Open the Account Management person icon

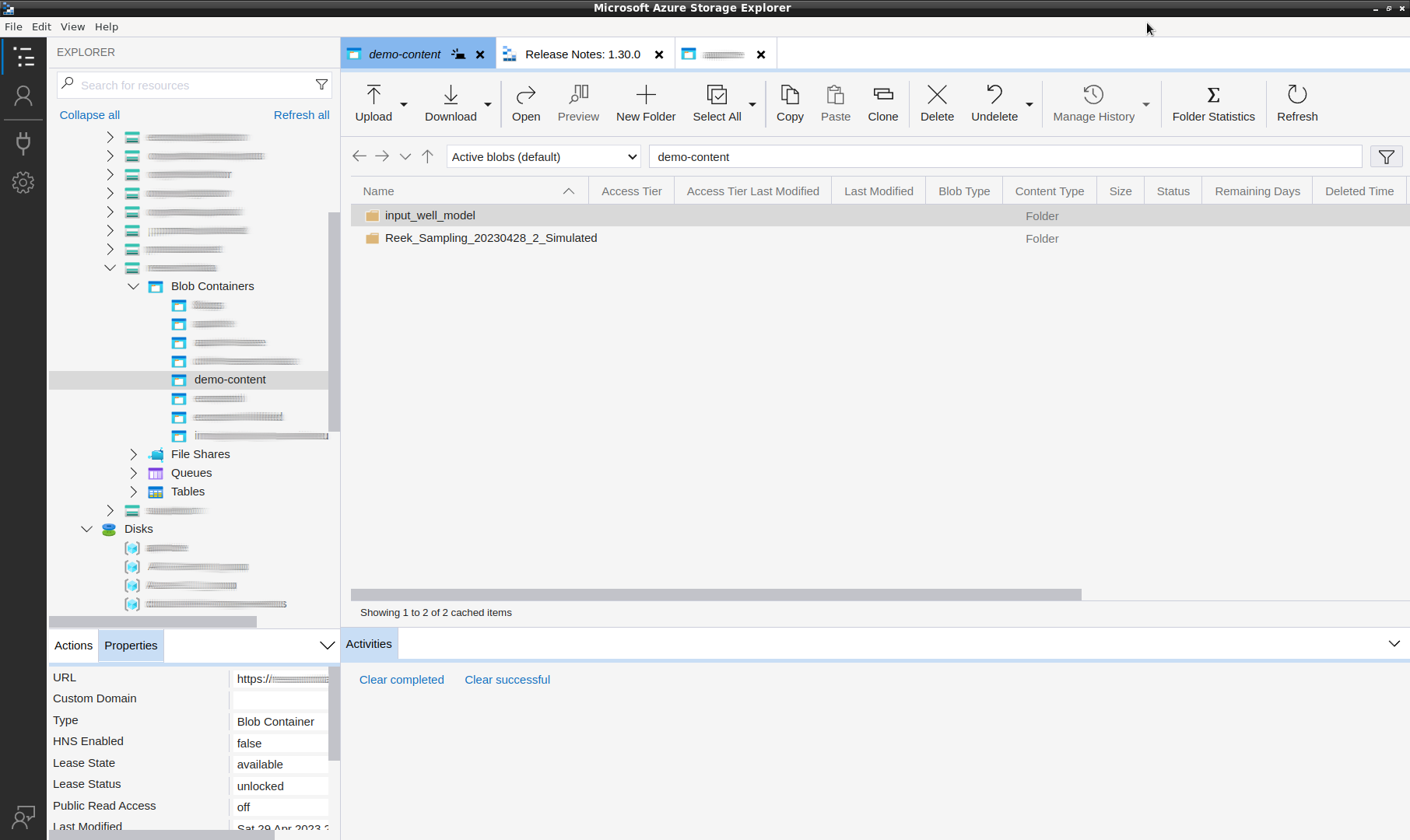tap(23, 96)
